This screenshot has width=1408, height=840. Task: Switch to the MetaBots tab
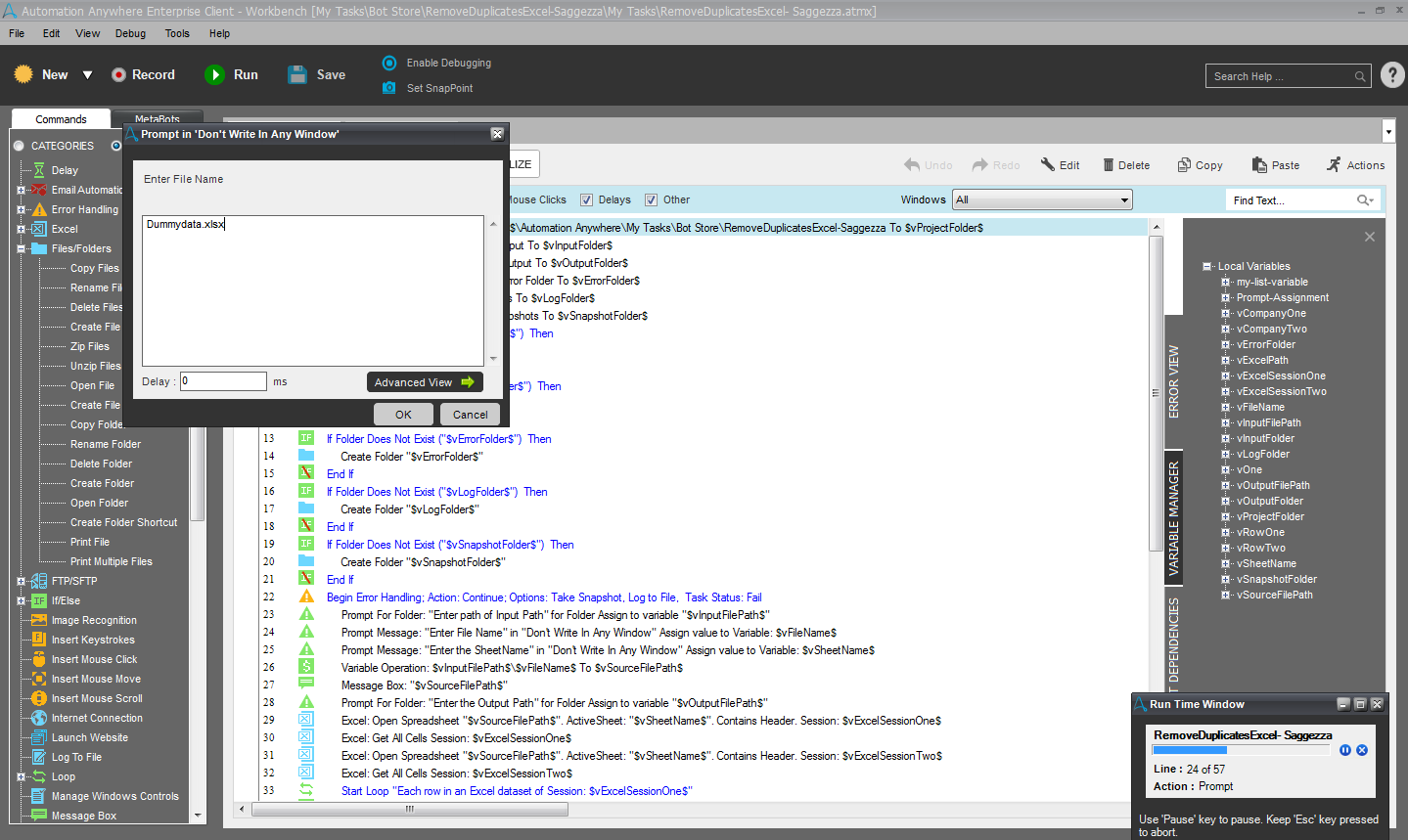click(x=157, y=118)
